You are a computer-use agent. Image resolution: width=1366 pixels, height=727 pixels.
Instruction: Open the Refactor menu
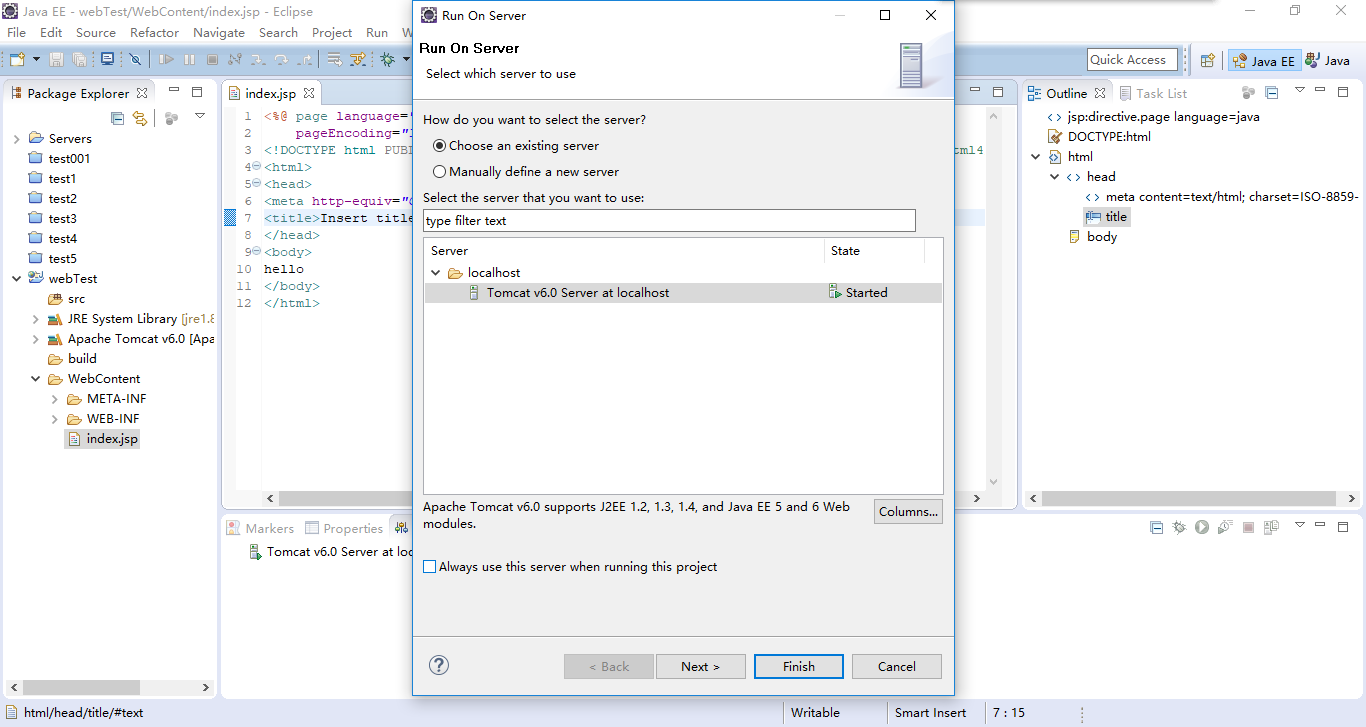point(154,32)
